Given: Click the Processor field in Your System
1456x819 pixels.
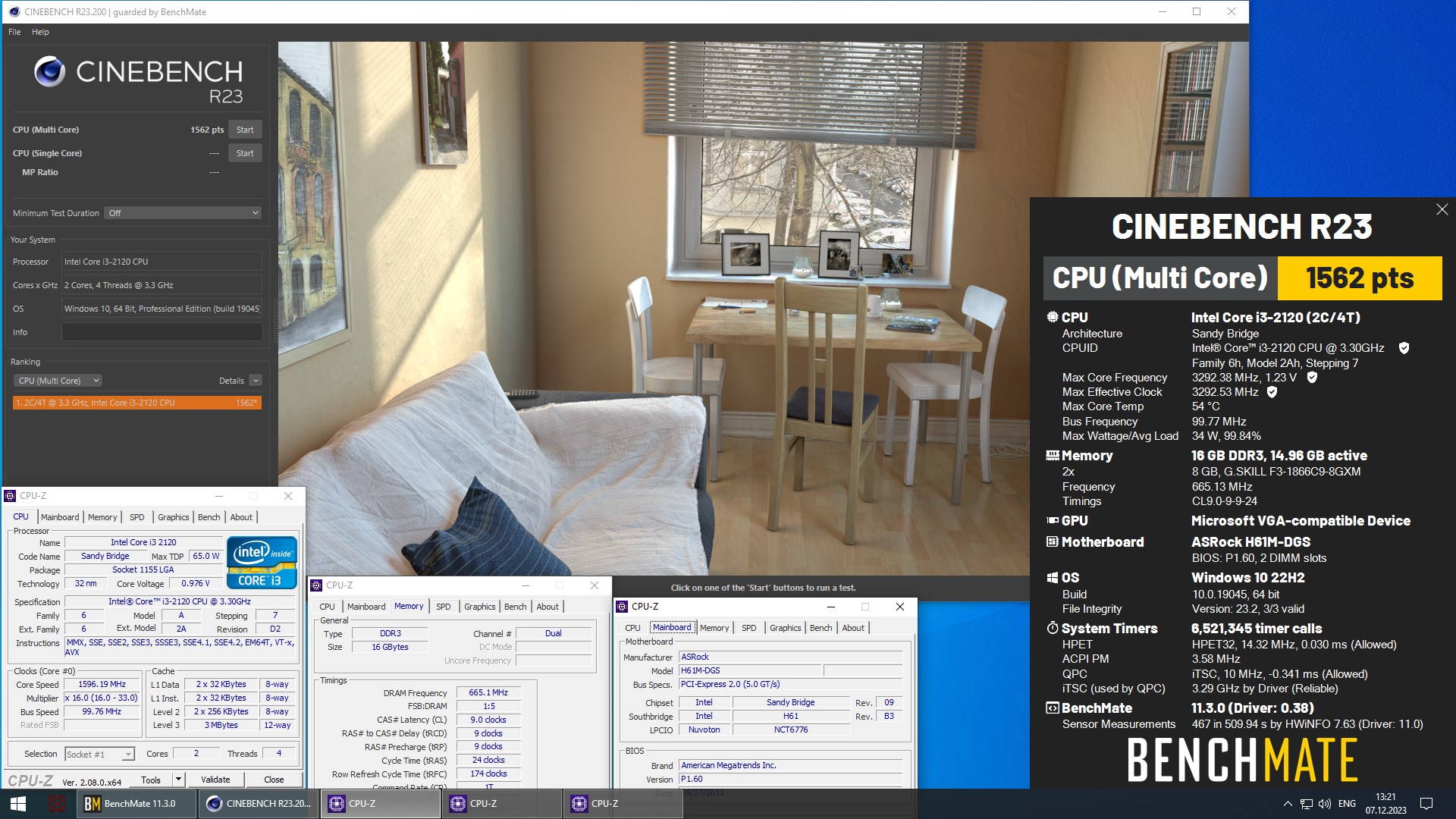Looking at the screenshot, I should [162, 262].
